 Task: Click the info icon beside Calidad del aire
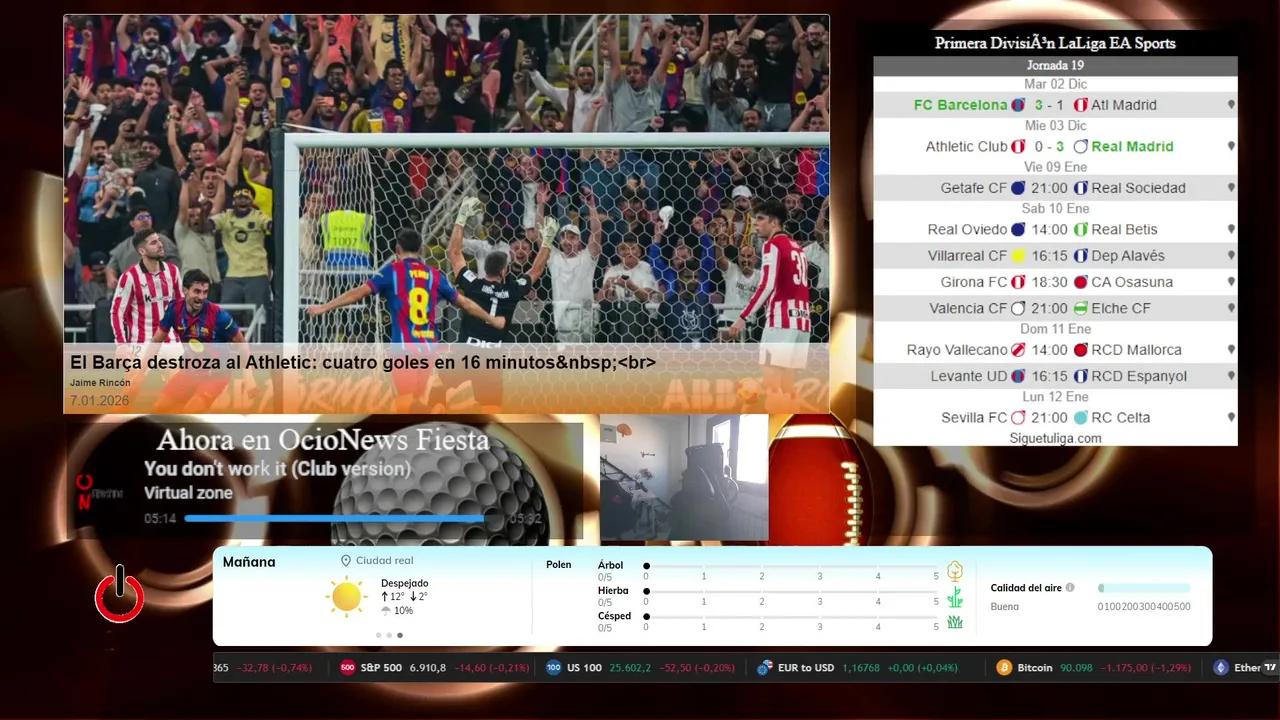(1070, 588)
